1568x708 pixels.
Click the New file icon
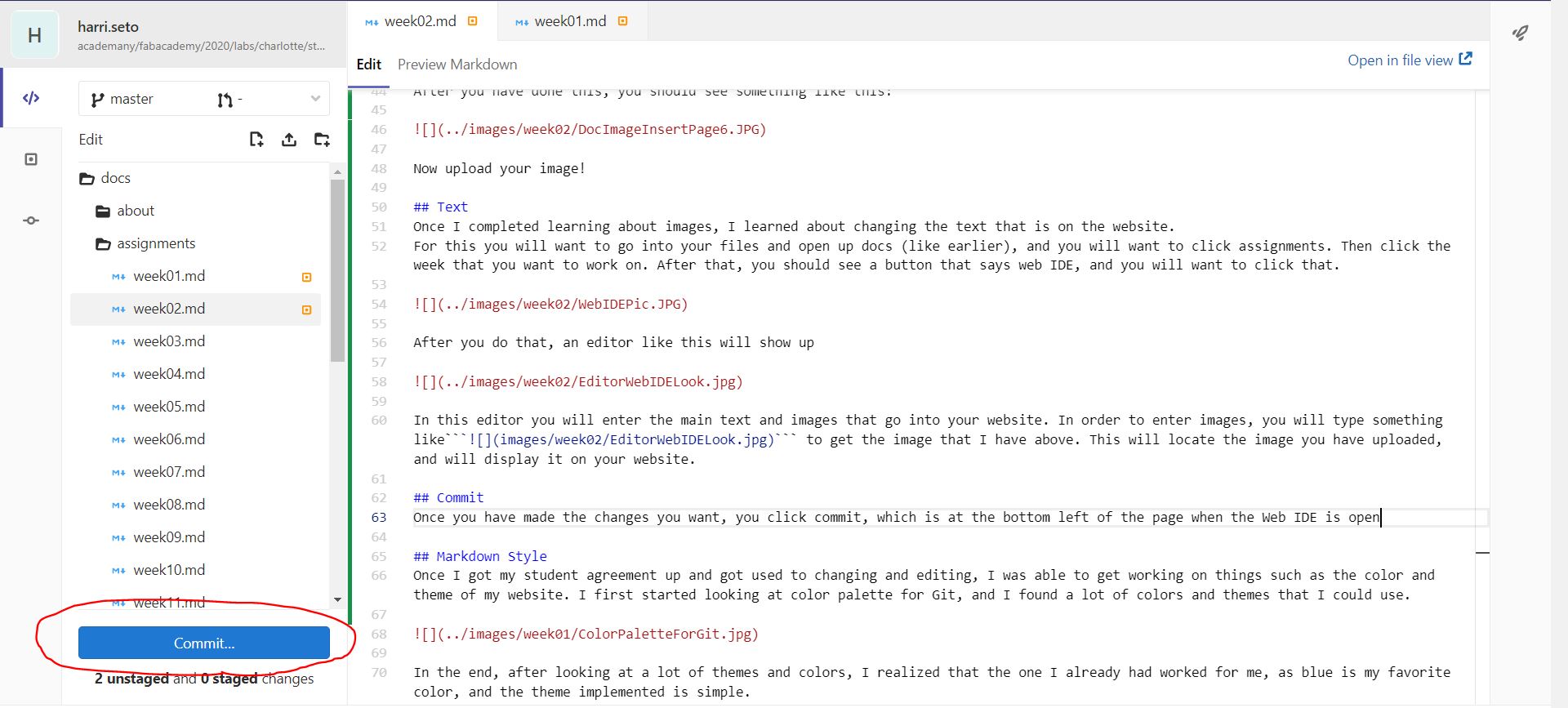pos(256,140)
